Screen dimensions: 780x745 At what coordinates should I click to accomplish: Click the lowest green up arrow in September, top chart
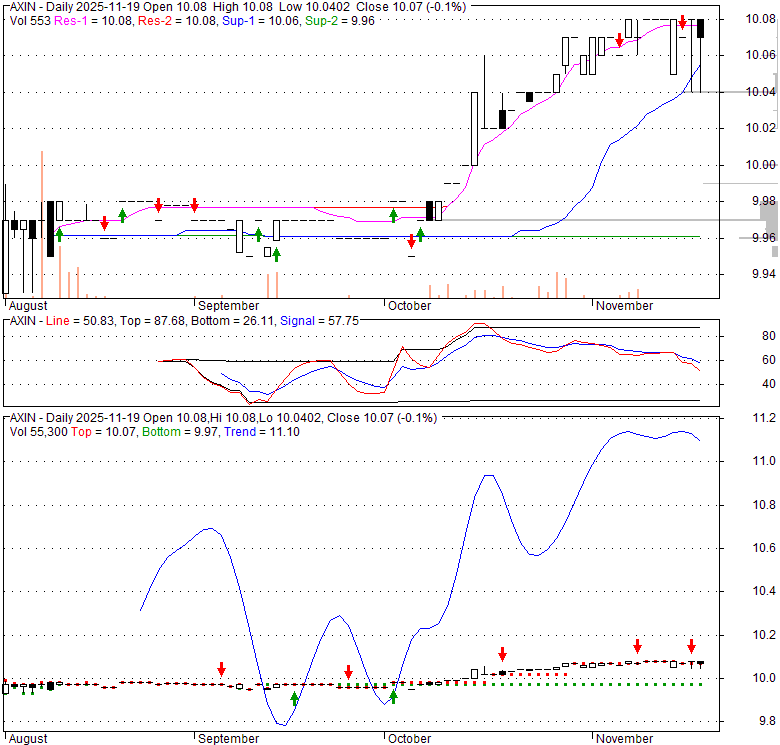tap(276, 254)
